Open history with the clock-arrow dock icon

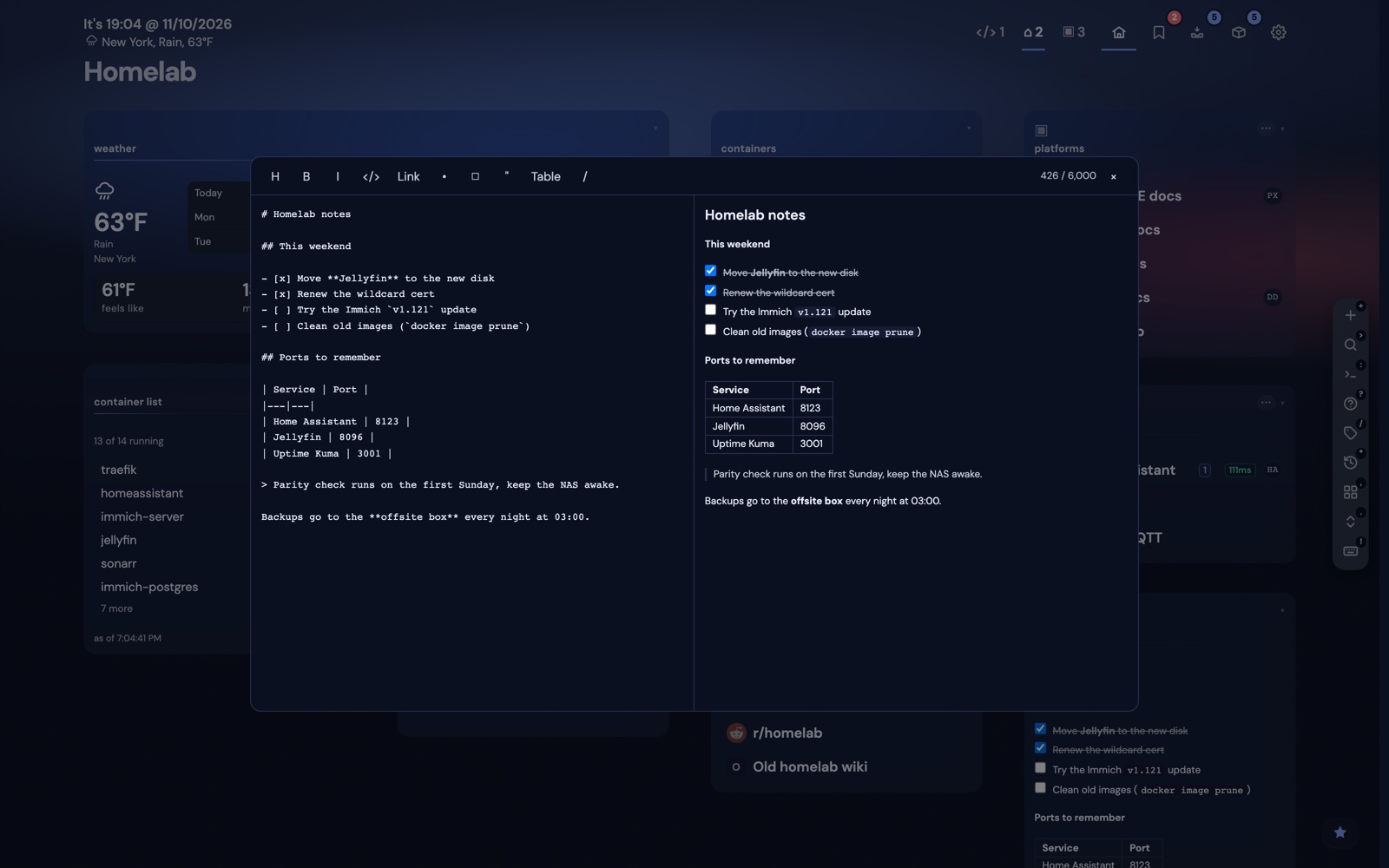click(1351, 463)
